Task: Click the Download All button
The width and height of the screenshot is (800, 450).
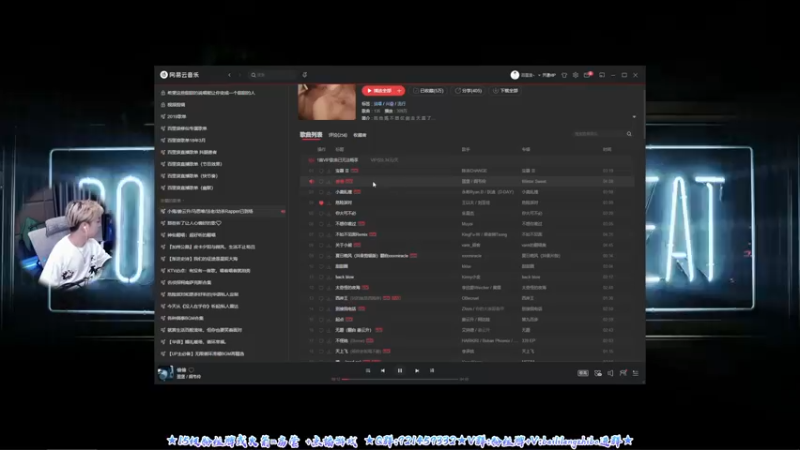Action: pos(506,91)
